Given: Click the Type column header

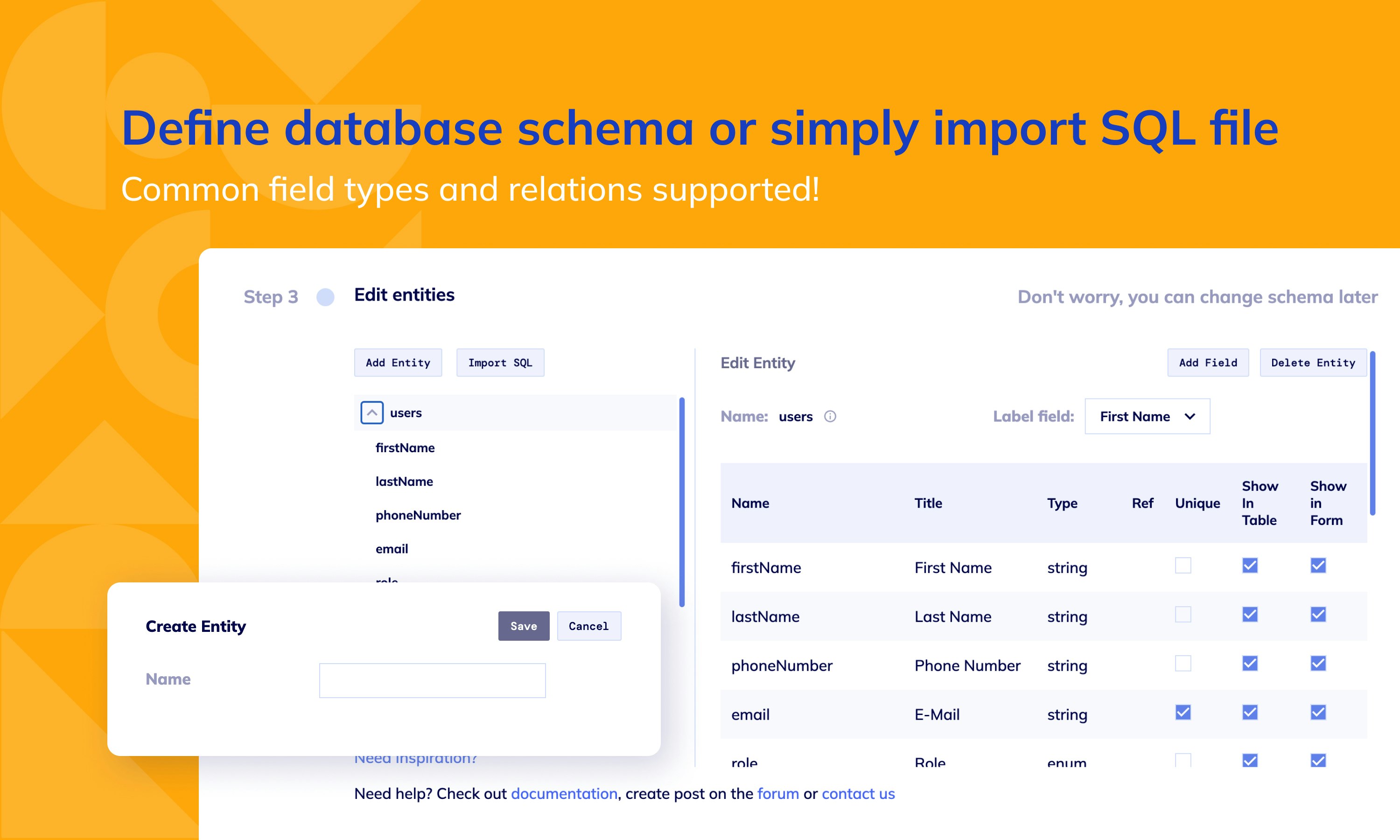Looking at the screenshot, I should 1062,503.
